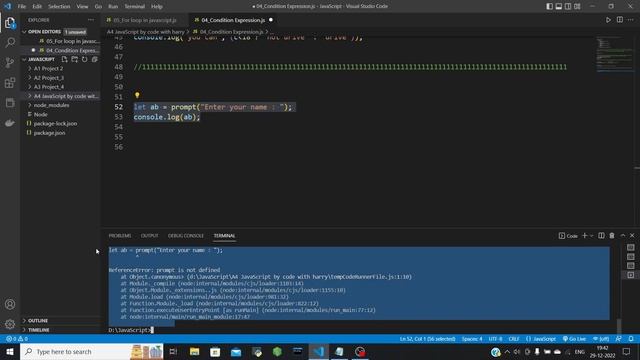Open the Edit menu
Screen dimensions: 640x360
[x=37, y=7]
